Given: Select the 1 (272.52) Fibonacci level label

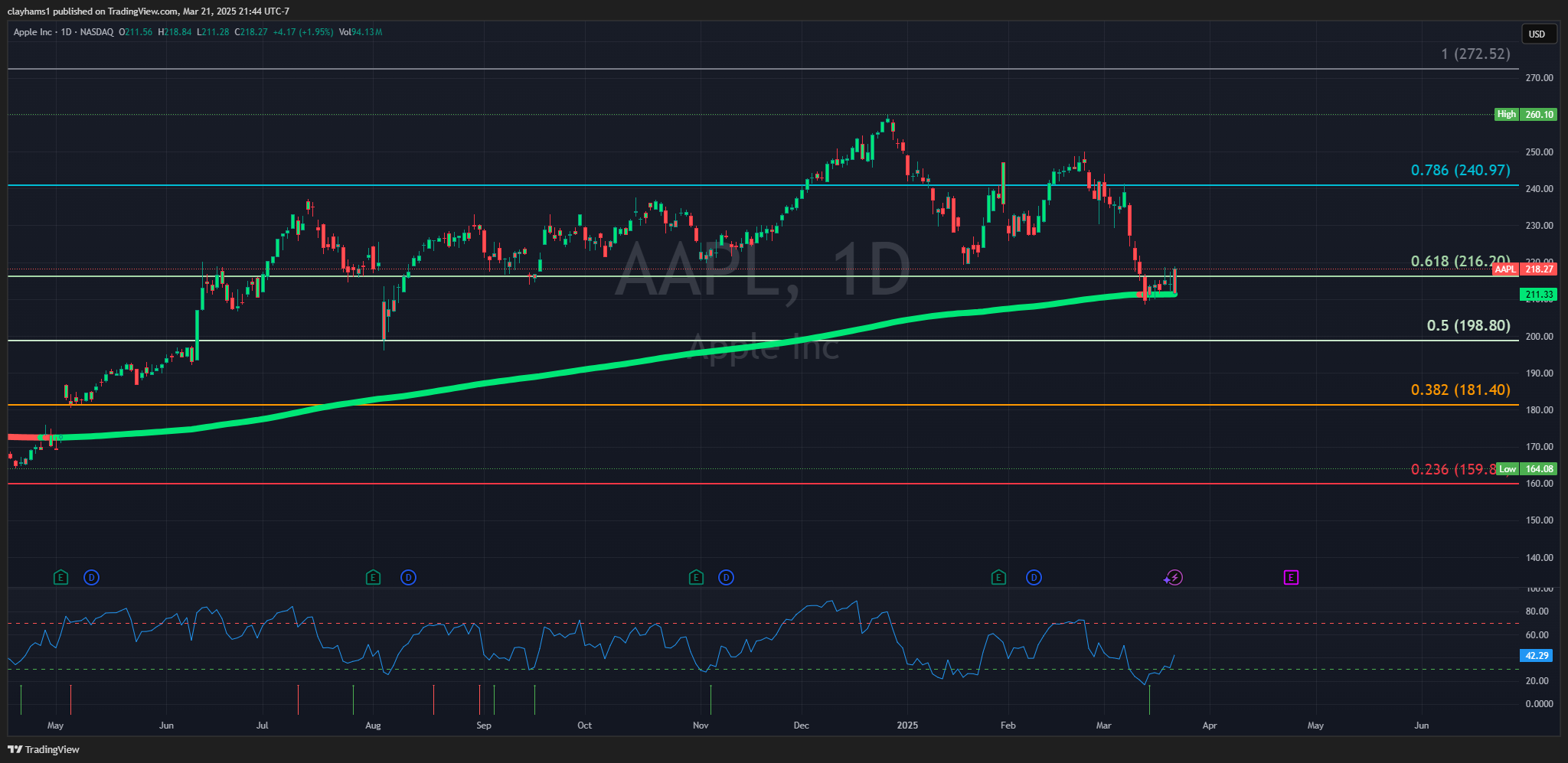Looking at the screenshot, I should [x=1475, y=54].
